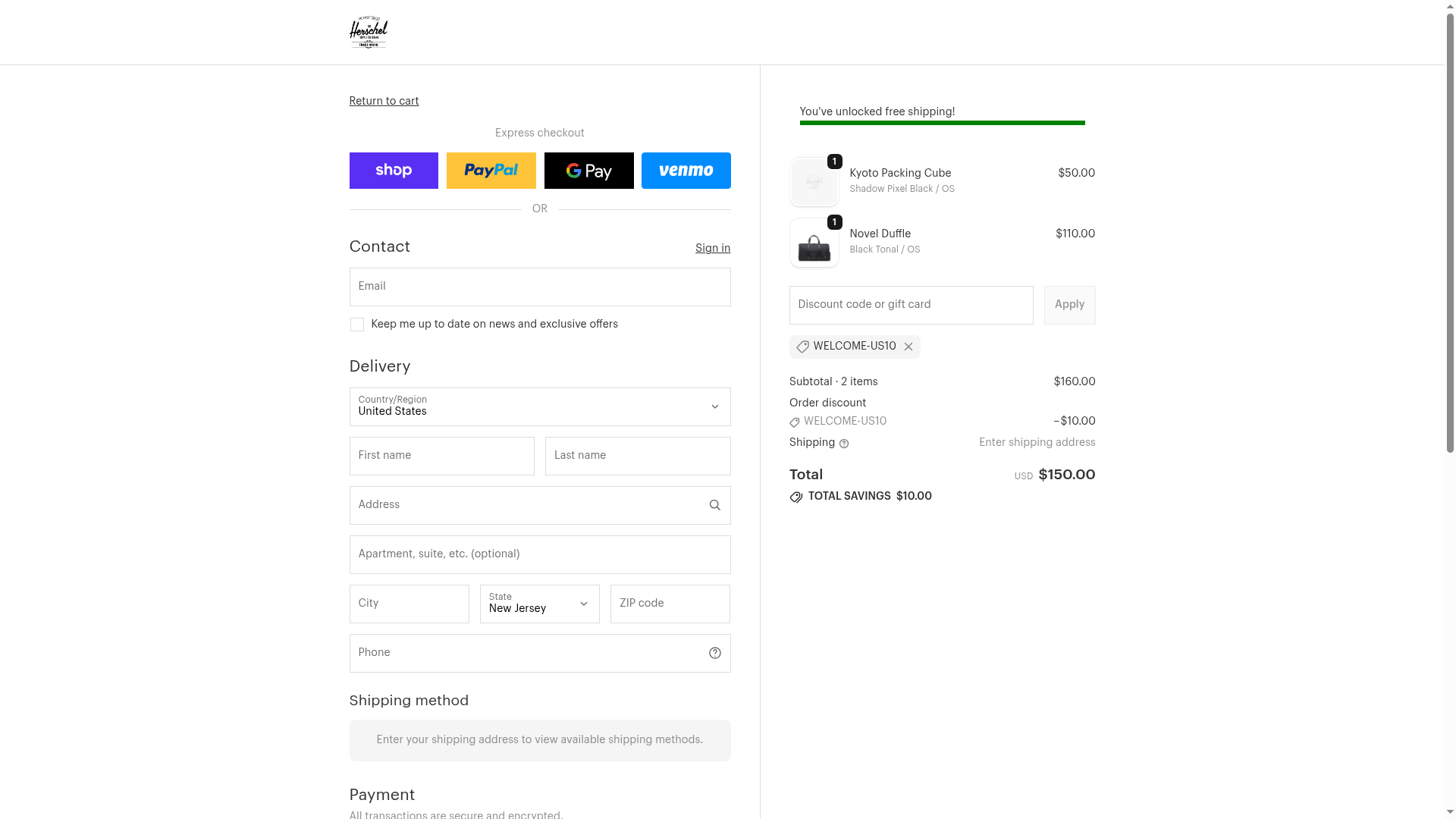
Task: Click the discount code or gift card field
Action: click(x=910, y=306)
